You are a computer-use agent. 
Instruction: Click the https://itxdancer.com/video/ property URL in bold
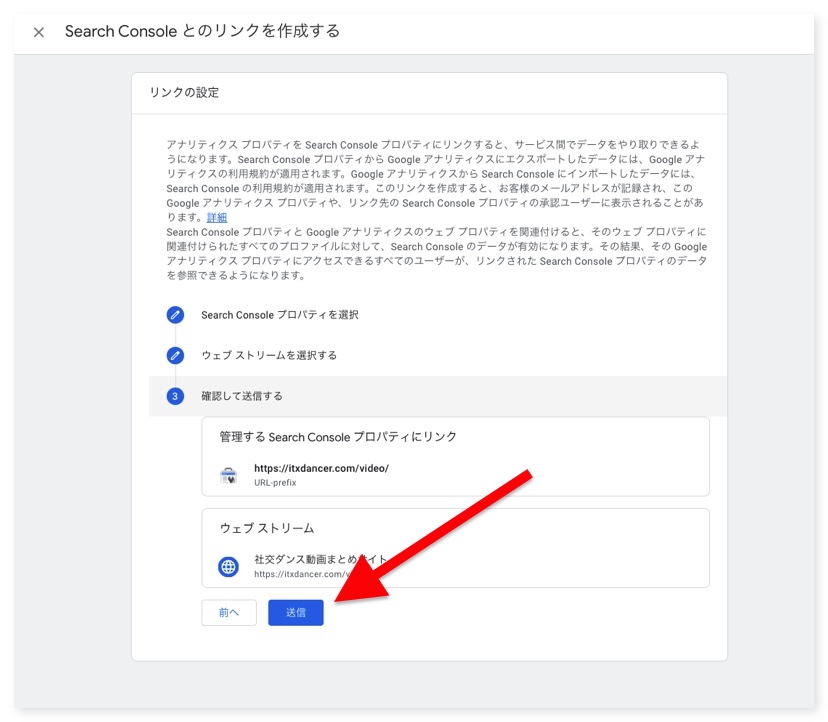pyautogui.click(x=321, y=468)
